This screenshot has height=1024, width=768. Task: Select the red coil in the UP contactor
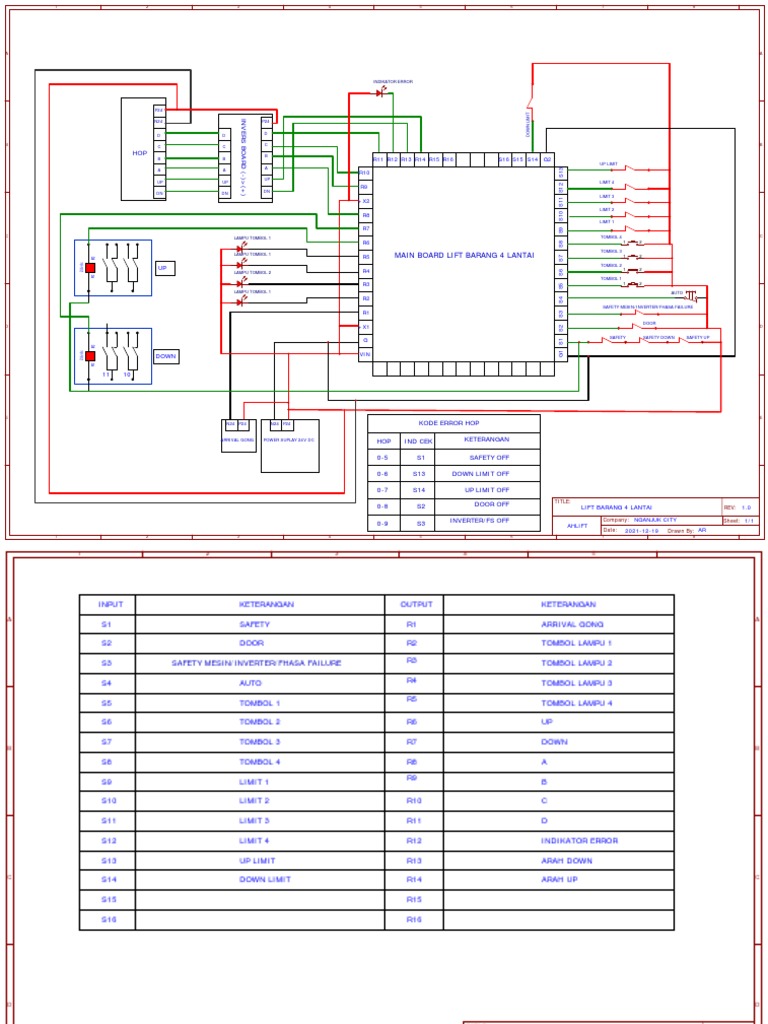pos(90,268)
